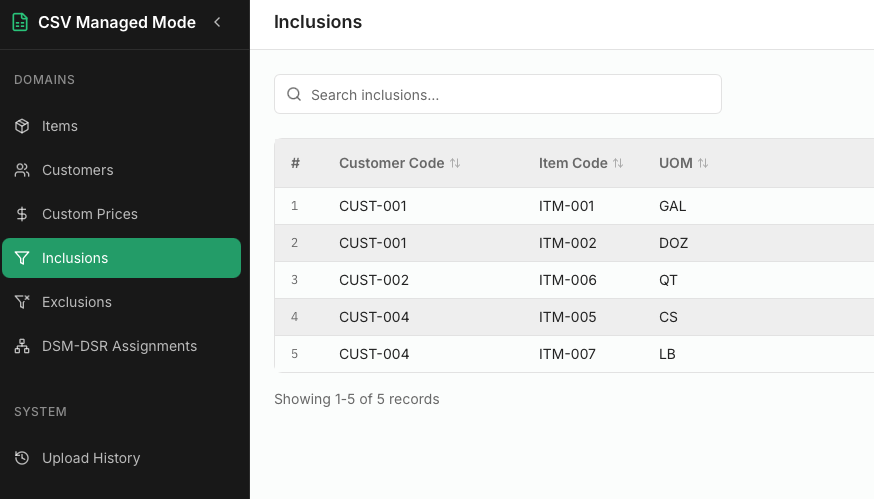The image size is (874, 499).
Task: Select the CUST-004 ITM-007 row
Action: tap(567, 354)
